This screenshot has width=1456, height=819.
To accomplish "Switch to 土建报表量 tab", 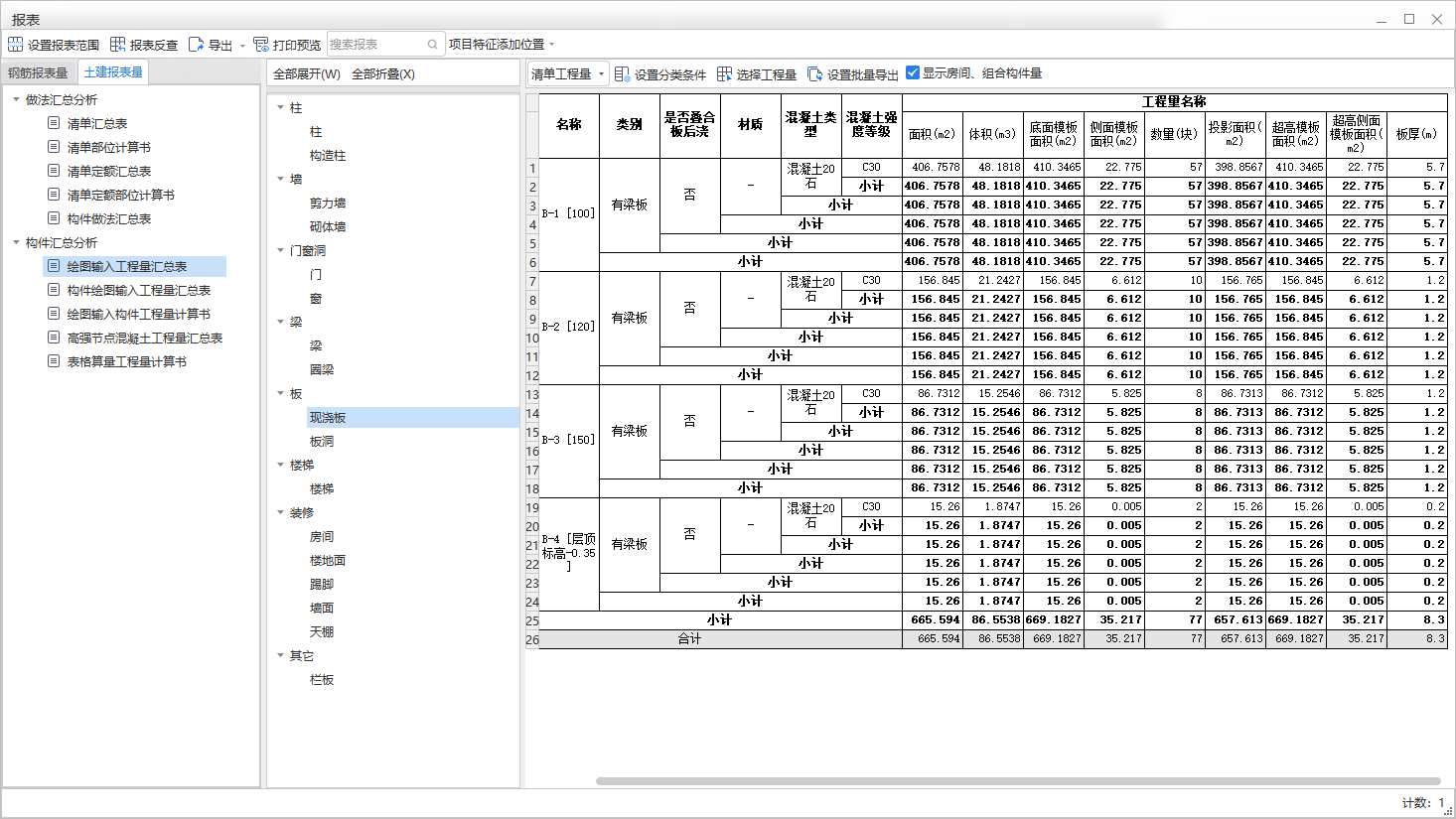I will 113,71.
